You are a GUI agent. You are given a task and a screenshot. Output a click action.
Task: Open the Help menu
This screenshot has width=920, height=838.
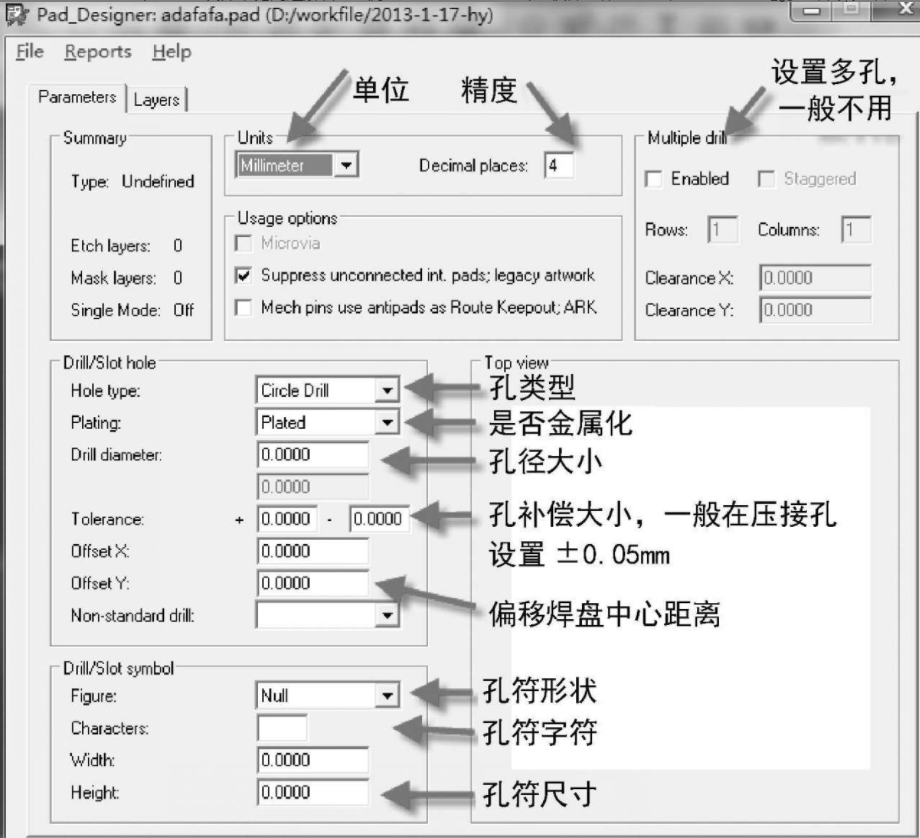point(172,52)
